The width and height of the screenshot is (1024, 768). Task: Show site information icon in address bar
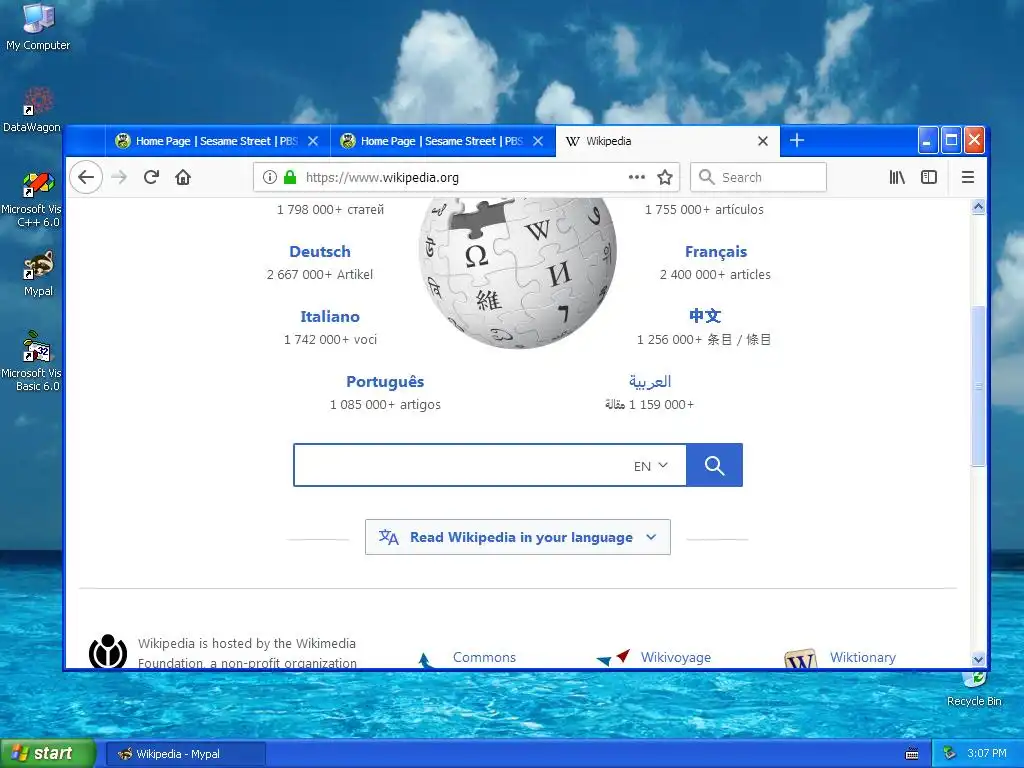point(270,177)
